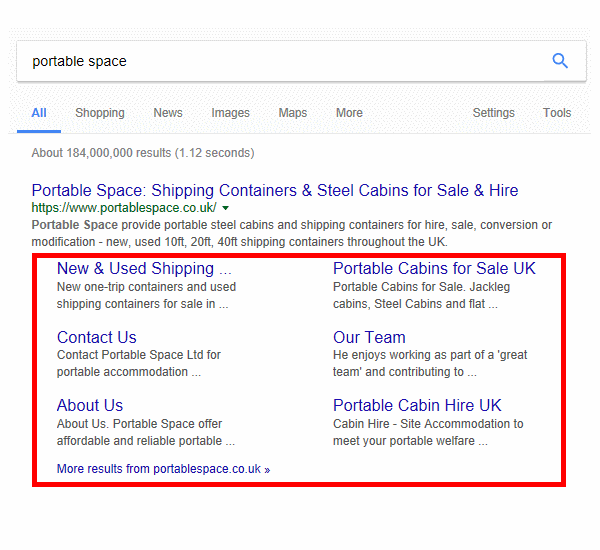Image resolution: width=600 pixels, height=550 pixels.
Task: Open the search Tools menu
Action: [x=557, y=113]
